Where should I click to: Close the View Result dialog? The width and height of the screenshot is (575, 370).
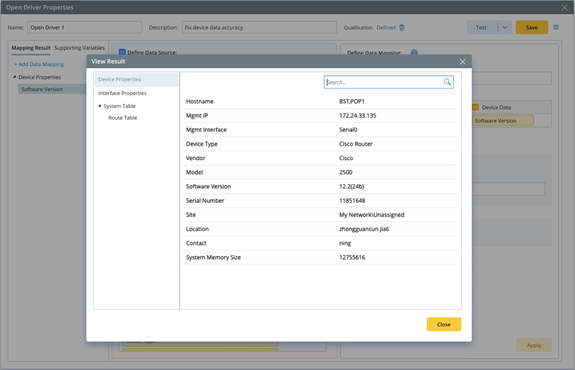(x=462, y=62)
